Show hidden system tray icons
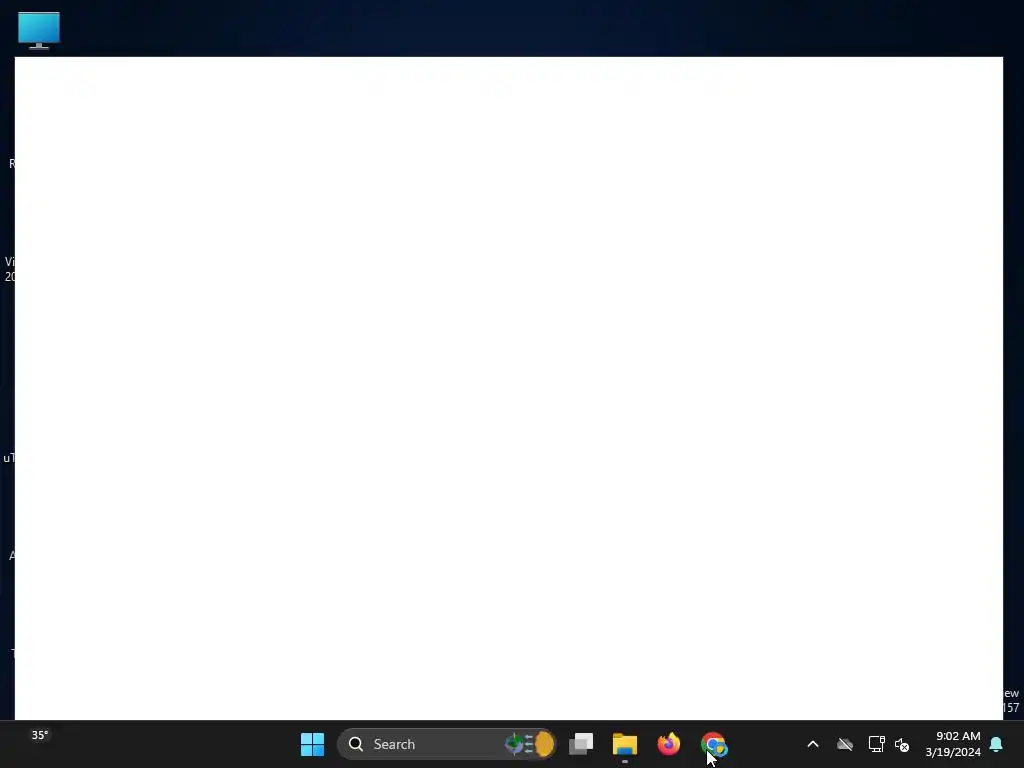Screen dimensions: 1024x768 pos(813,744)
